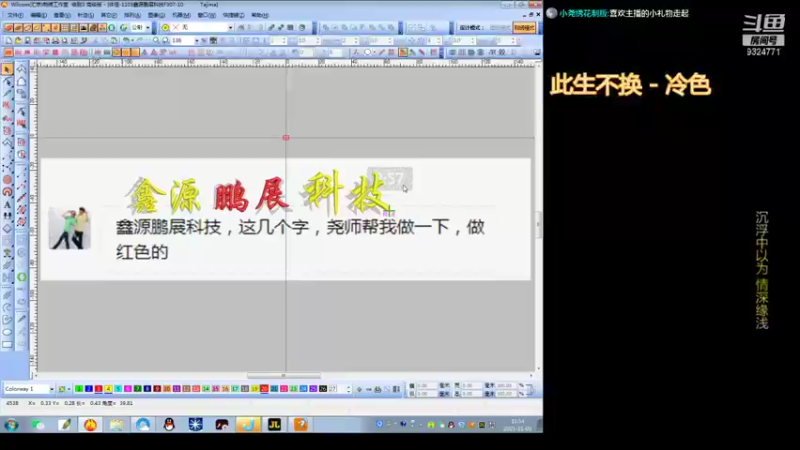The height and width of the screenshot is (450, 800).
Task: Select the lettering A tool in toolbox
Action: point(7,204)
